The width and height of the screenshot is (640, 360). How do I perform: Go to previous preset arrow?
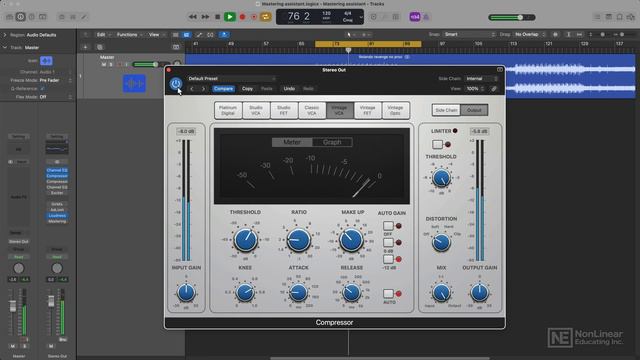pos(192,89)
